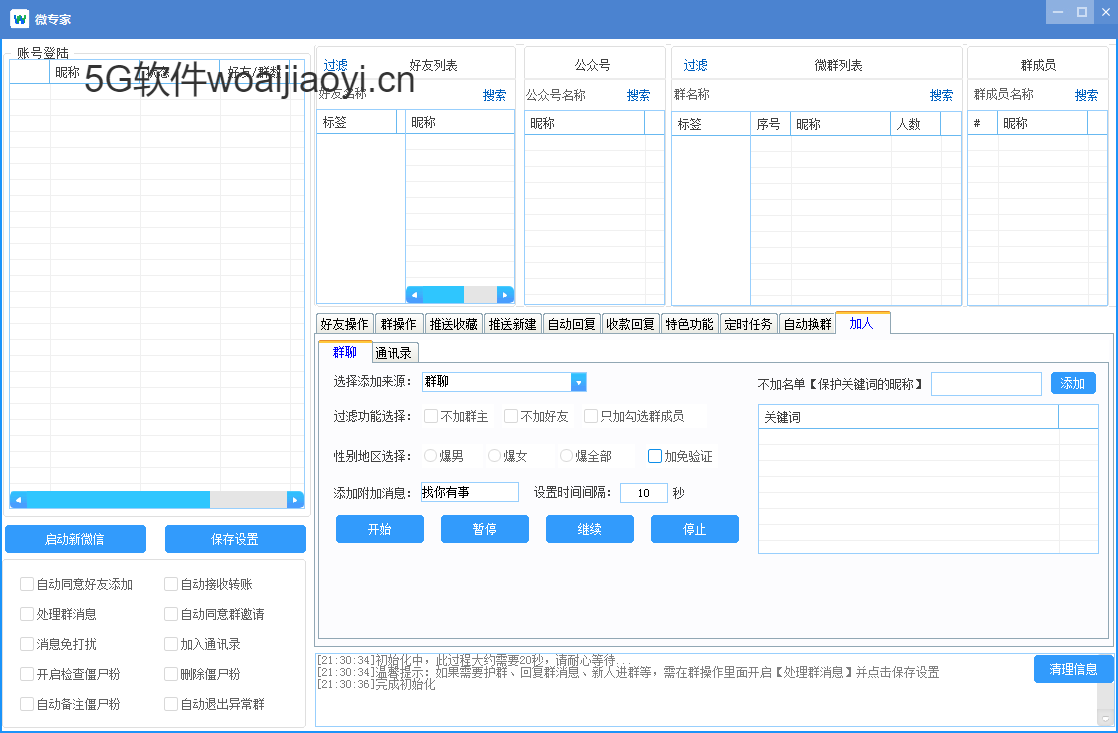Enable 自动接收转账 checkbox
This screenshot has height=733, width=1118.
(171, 584)
